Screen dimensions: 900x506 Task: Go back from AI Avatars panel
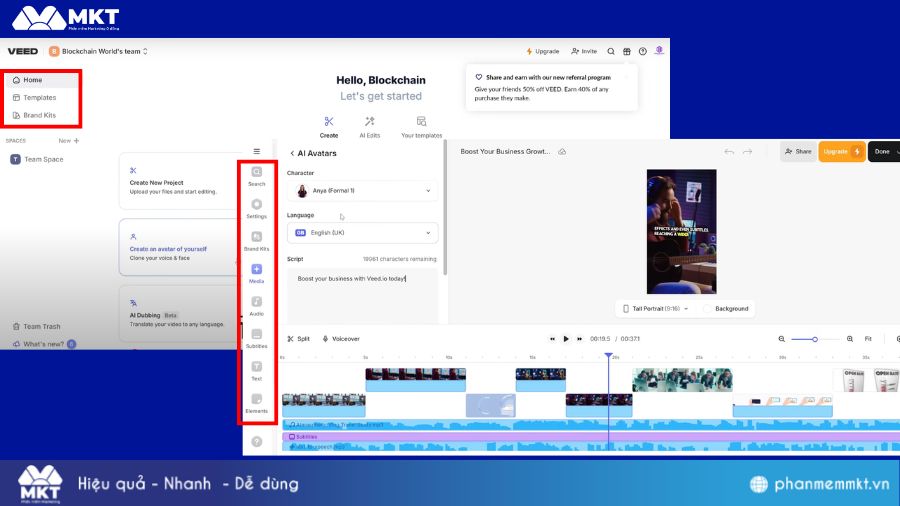292,153
